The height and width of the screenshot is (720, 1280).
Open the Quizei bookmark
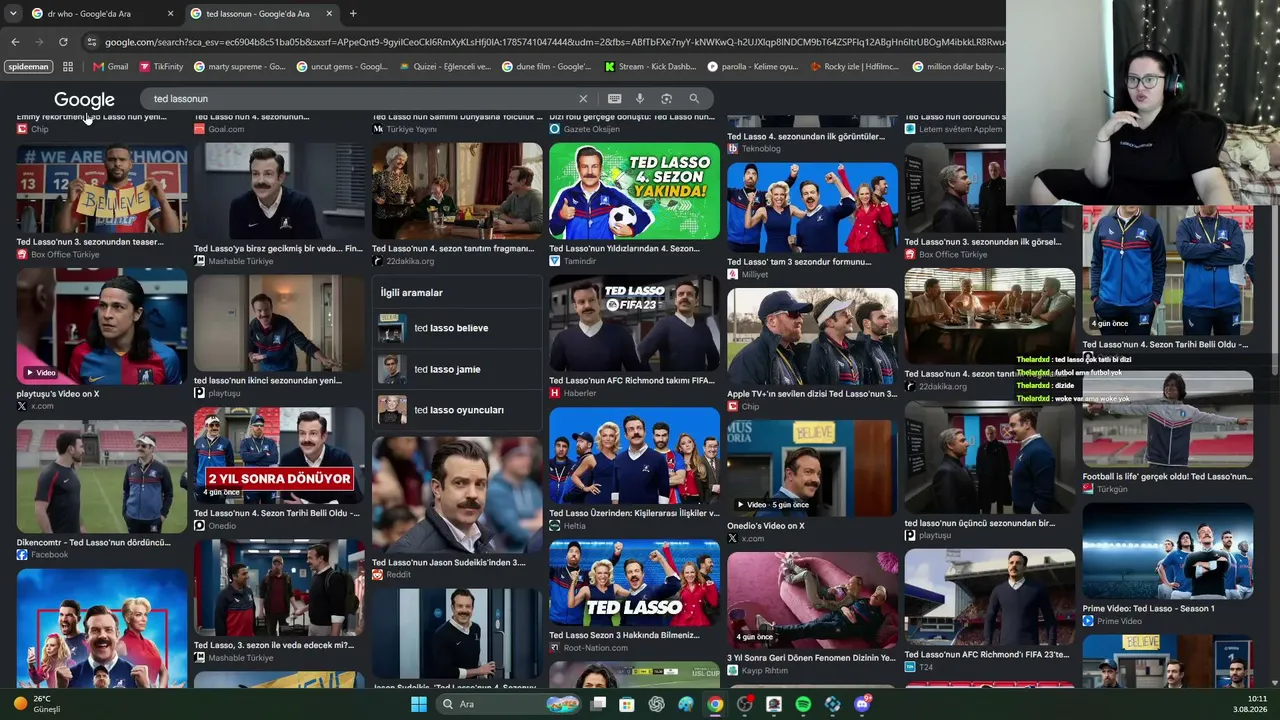[445, 67]
